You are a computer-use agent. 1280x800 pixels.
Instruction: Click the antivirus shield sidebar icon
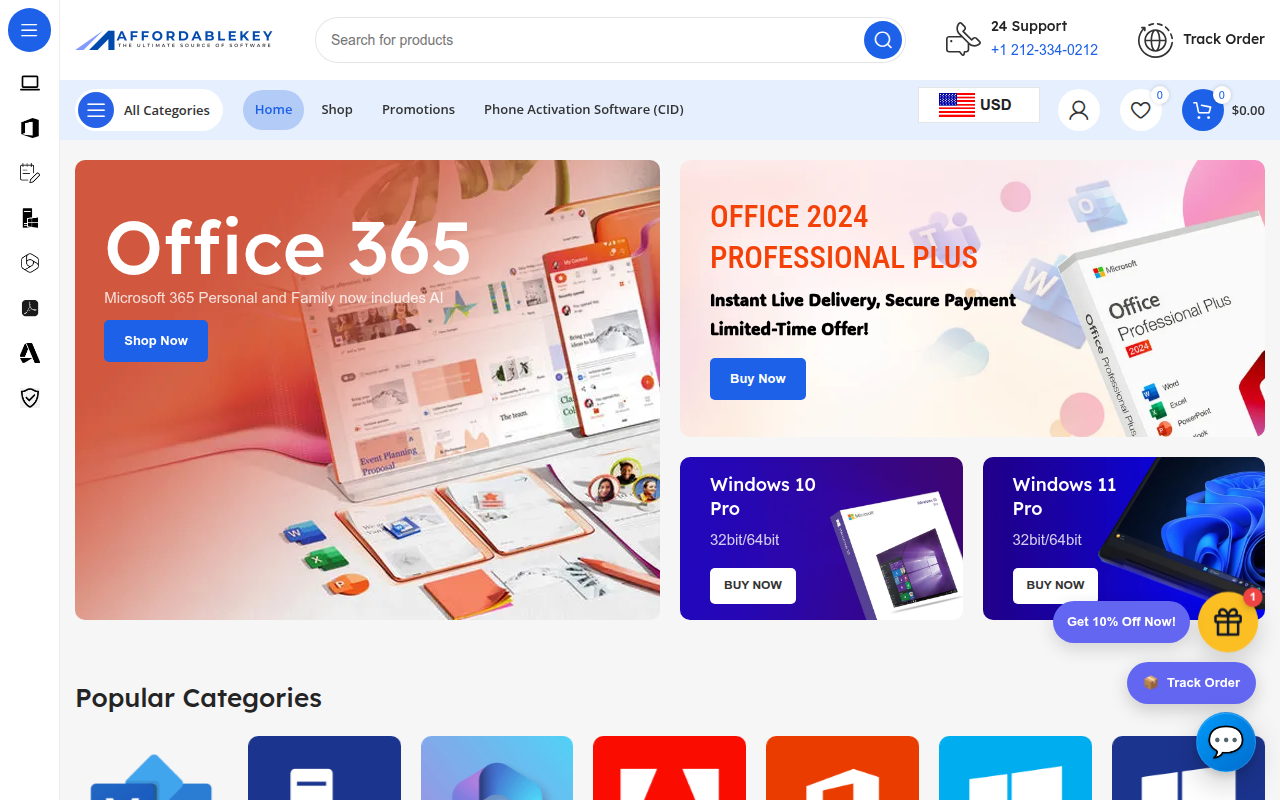(30, 398)
